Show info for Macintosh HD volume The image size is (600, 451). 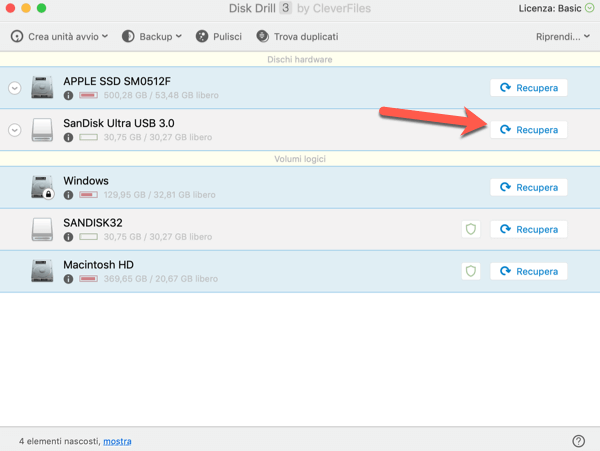[x=68, y=279]
